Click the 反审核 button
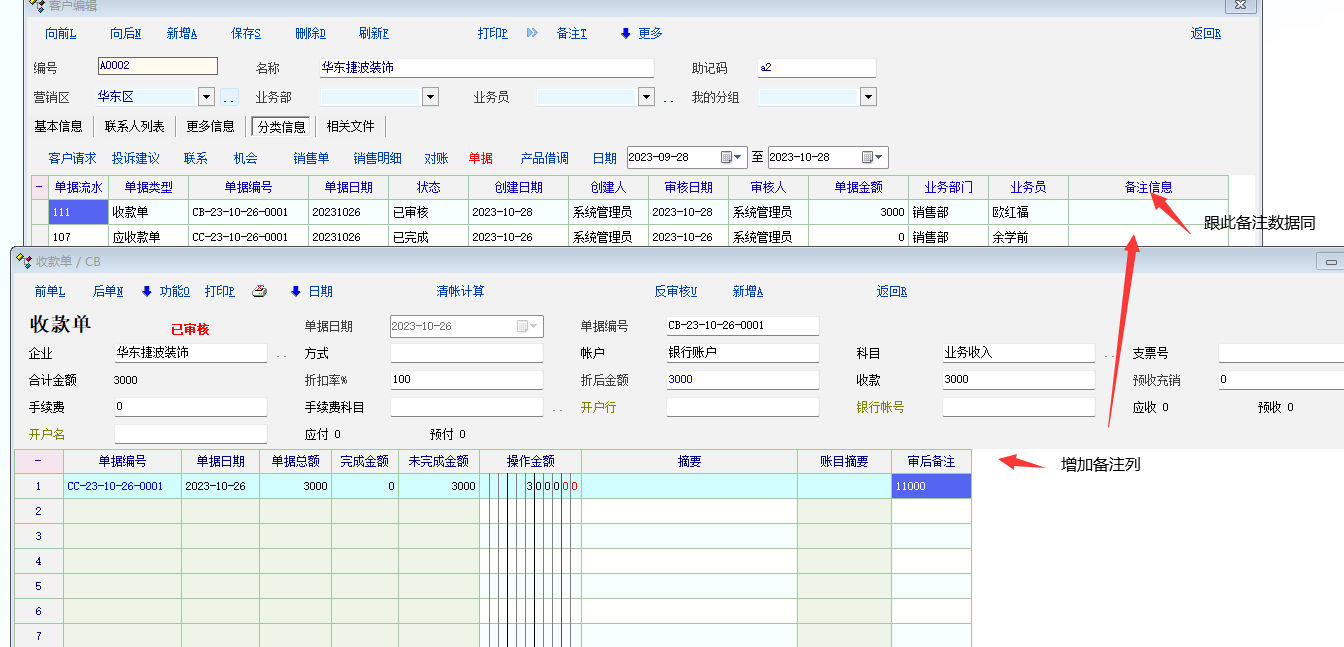Viewport: 1344px width, 647px height. (675, 292)
